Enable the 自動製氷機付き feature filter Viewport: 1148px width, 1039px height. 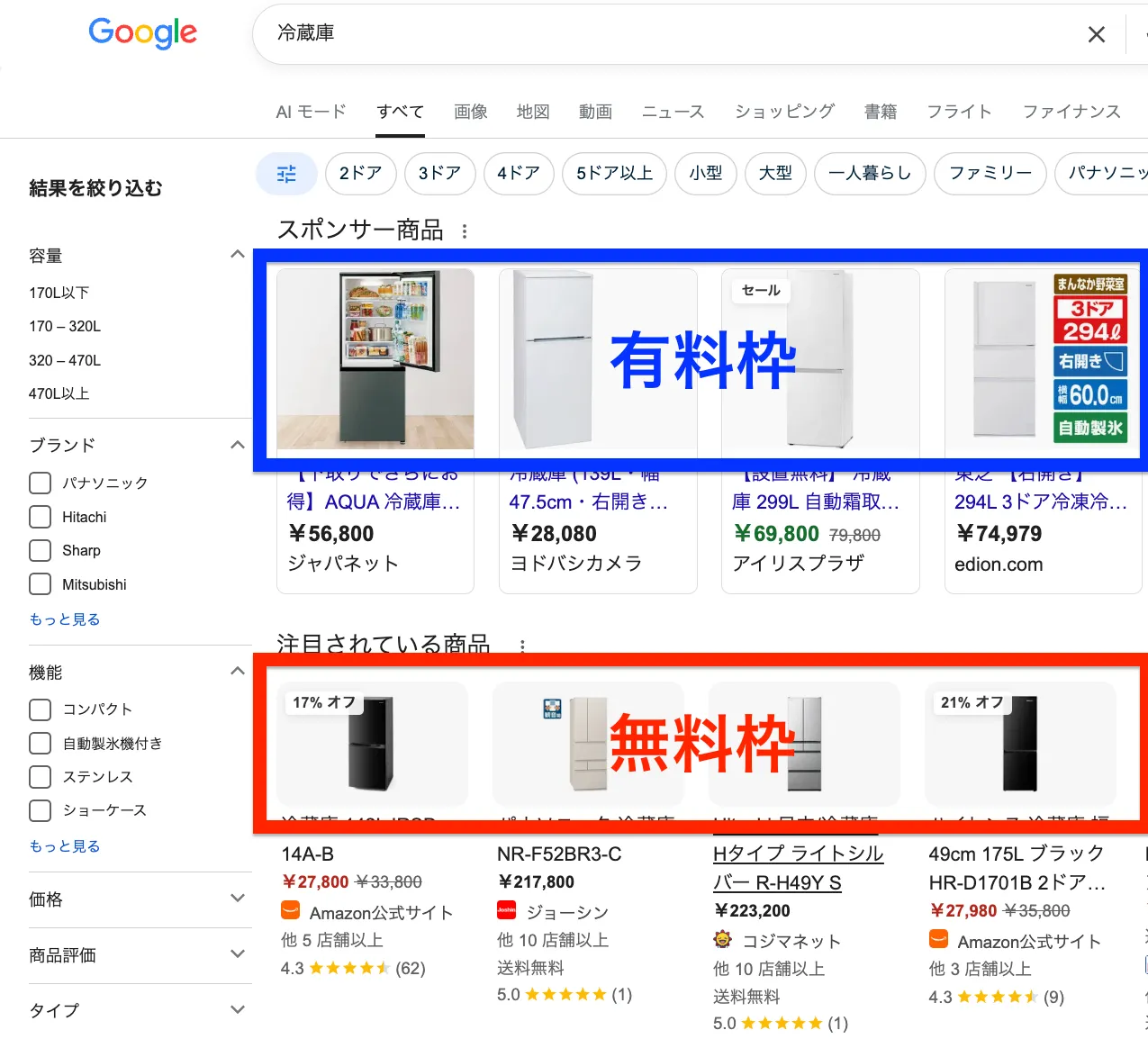point(41,743)
